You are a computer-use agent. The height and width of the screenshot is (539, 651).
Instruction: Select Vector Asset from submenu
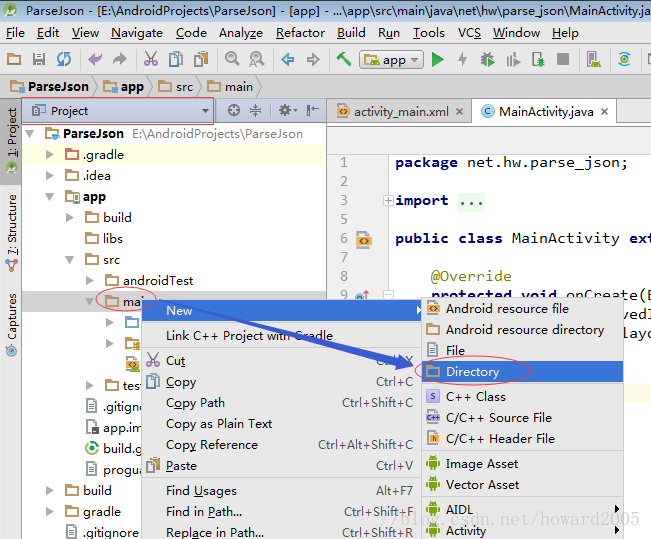[522, 485]
